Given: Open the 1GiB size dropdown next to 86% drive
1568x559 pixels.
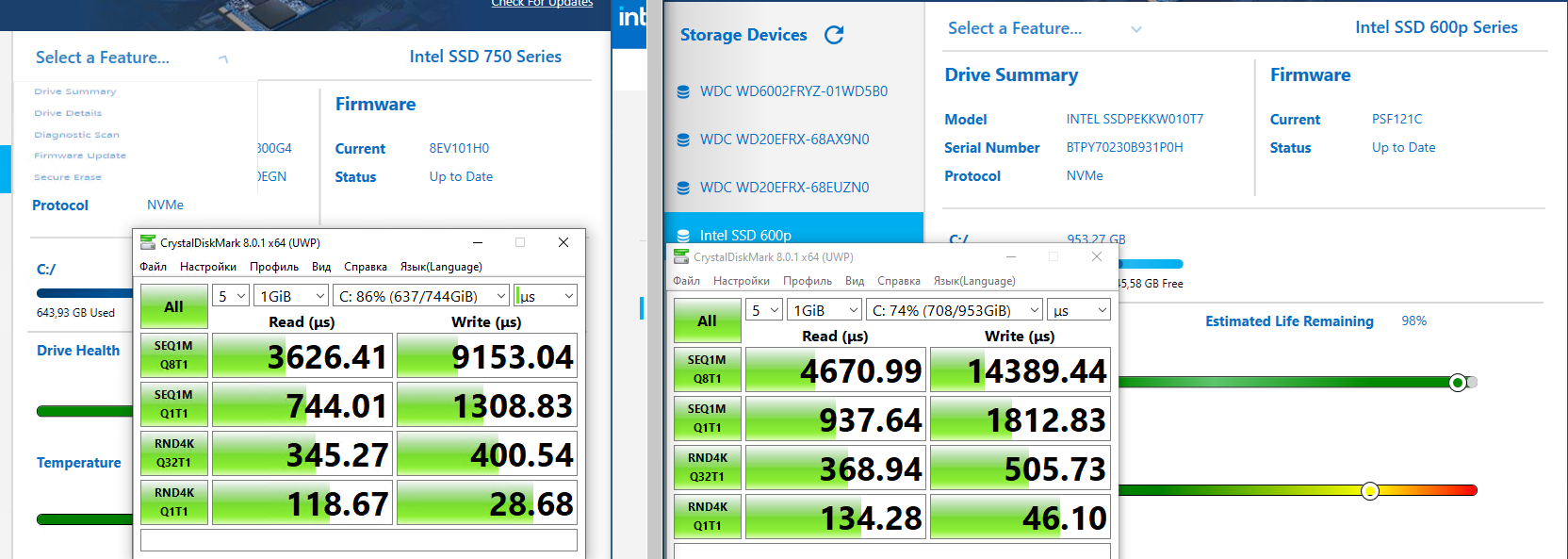Looking at the screenshot, I should pyautogui.click(x=291, y=296).
